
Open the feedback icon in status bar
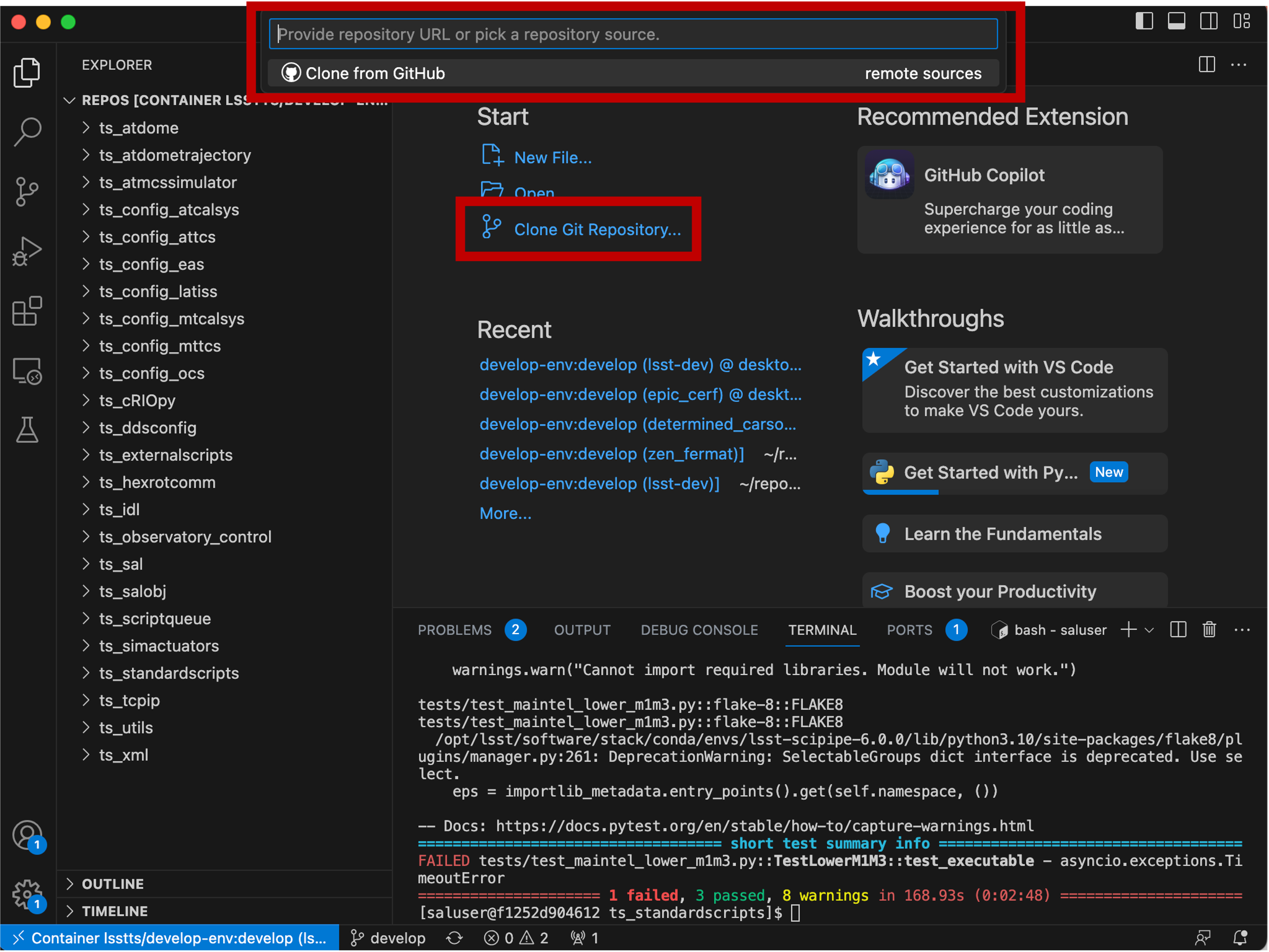(x=1203, y=939)
